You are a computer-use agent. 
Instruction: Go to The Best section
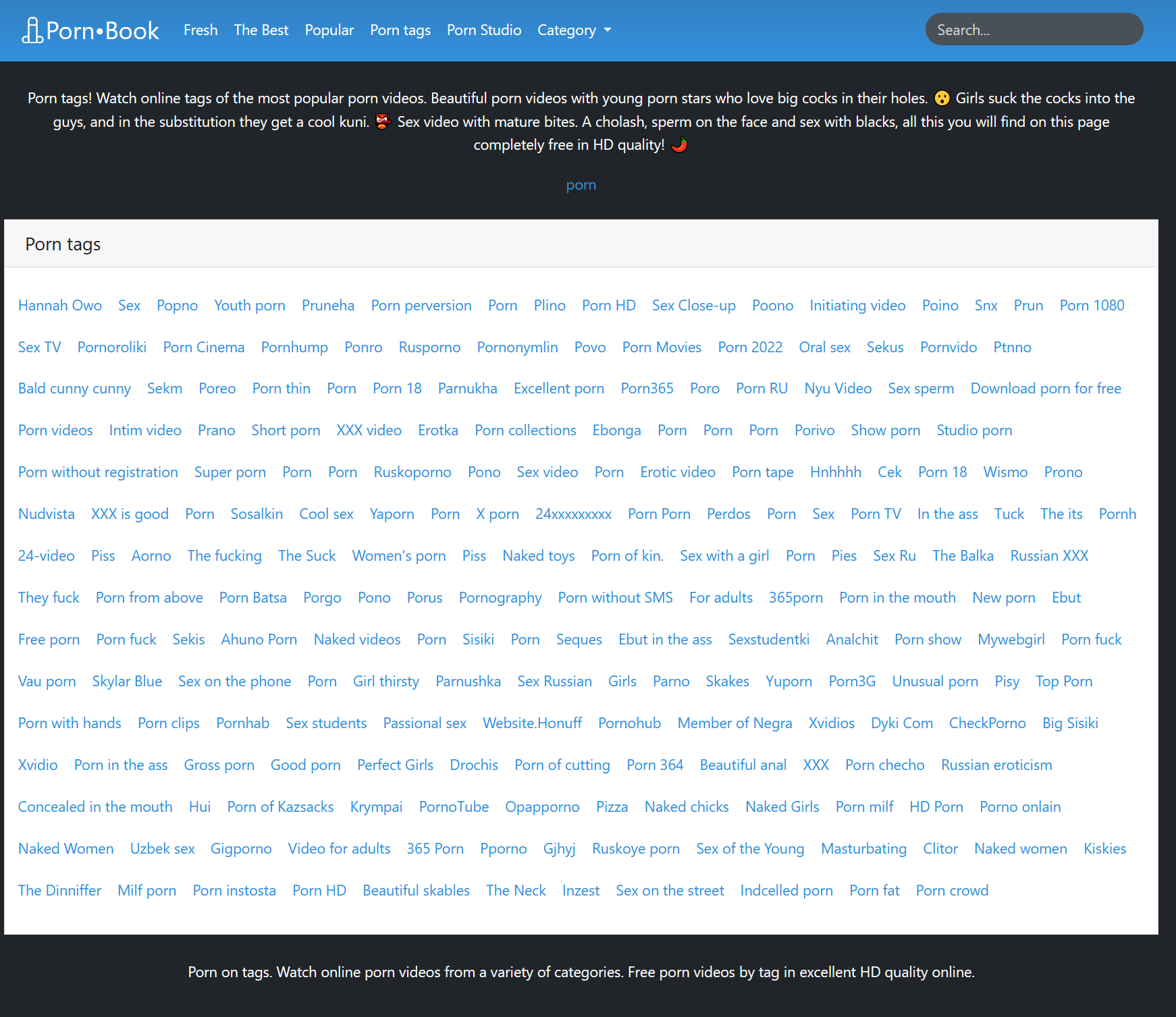coord(261,30)
